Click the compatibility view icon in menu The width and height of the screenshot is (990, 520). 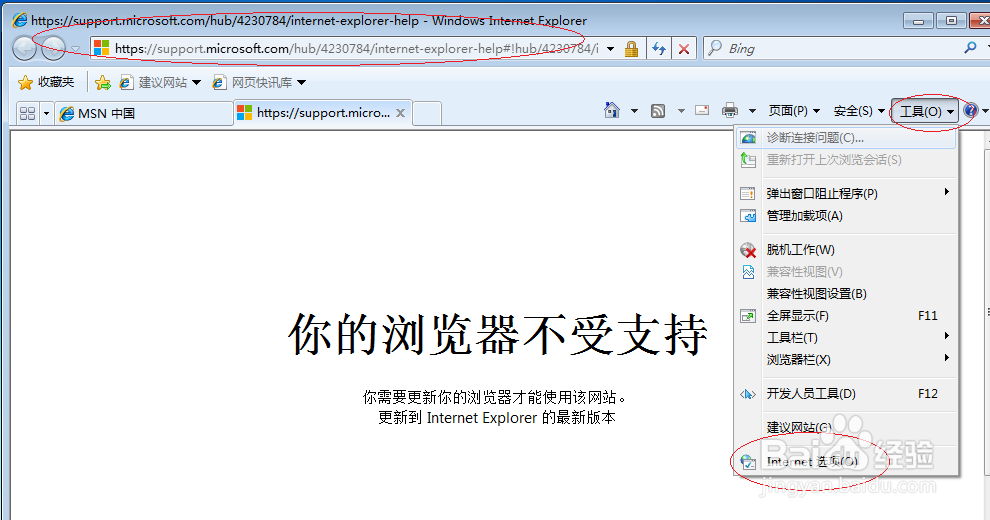tap(748, 272)
